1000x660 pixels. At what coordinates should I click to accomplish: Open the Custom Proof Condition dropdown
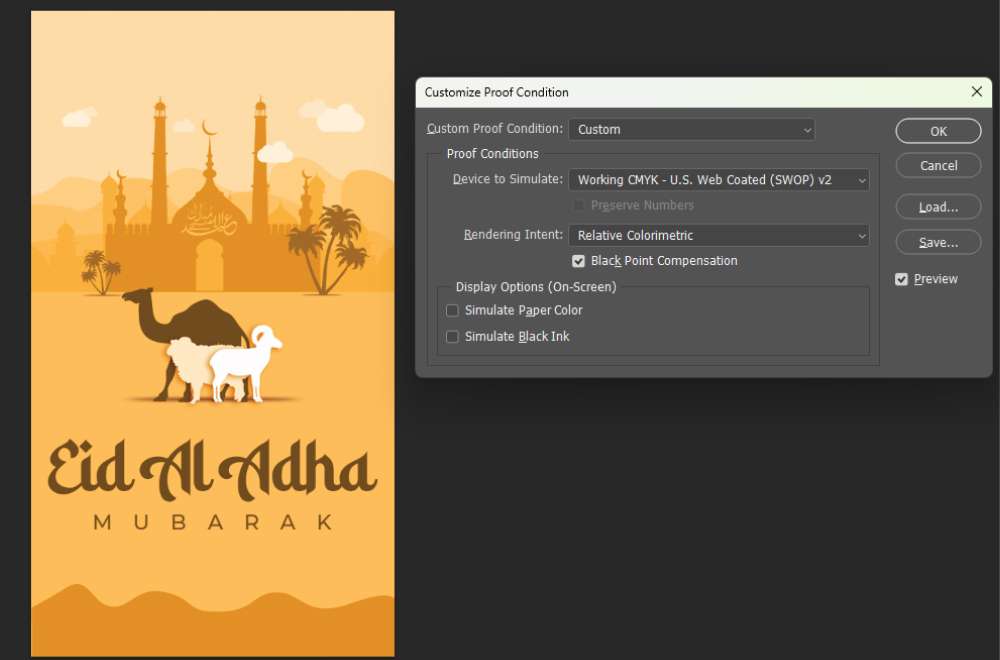click(691, 129)
